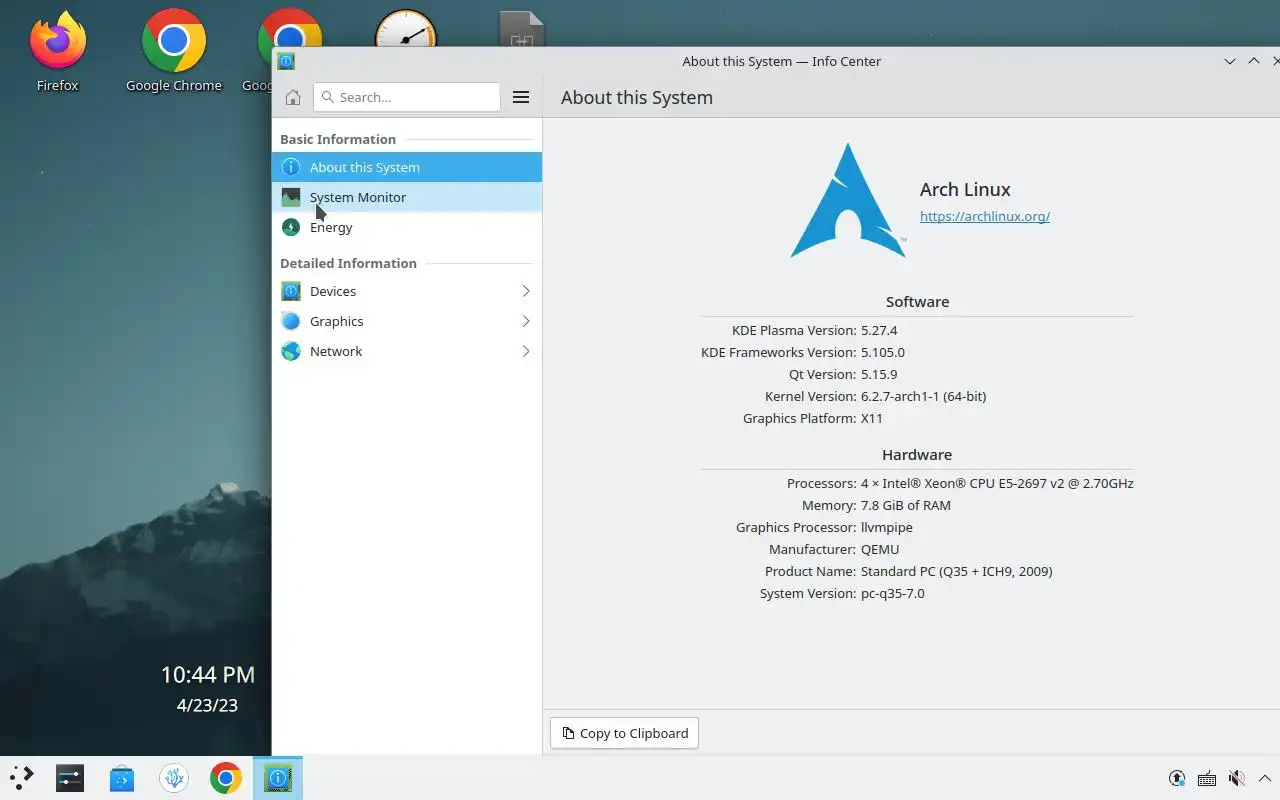Click the Info Center home button
This screenshot has width=1280, height=800.
293,97
